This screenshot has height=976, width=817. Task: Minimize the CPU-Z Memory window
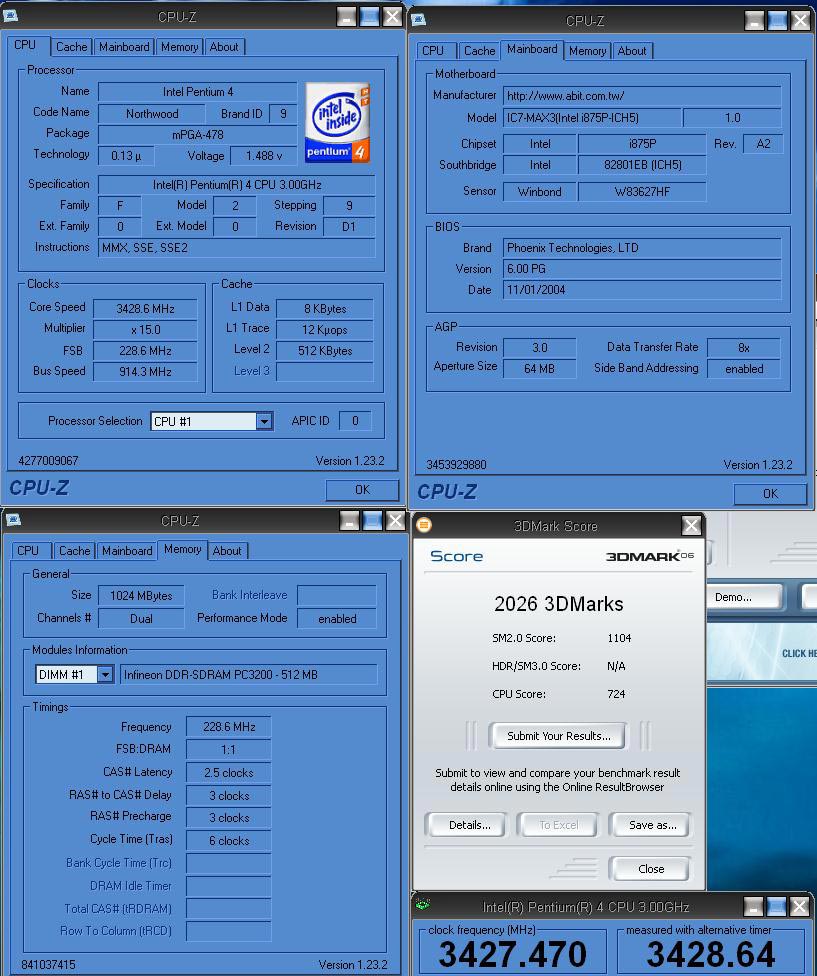(x=350, y=520)
